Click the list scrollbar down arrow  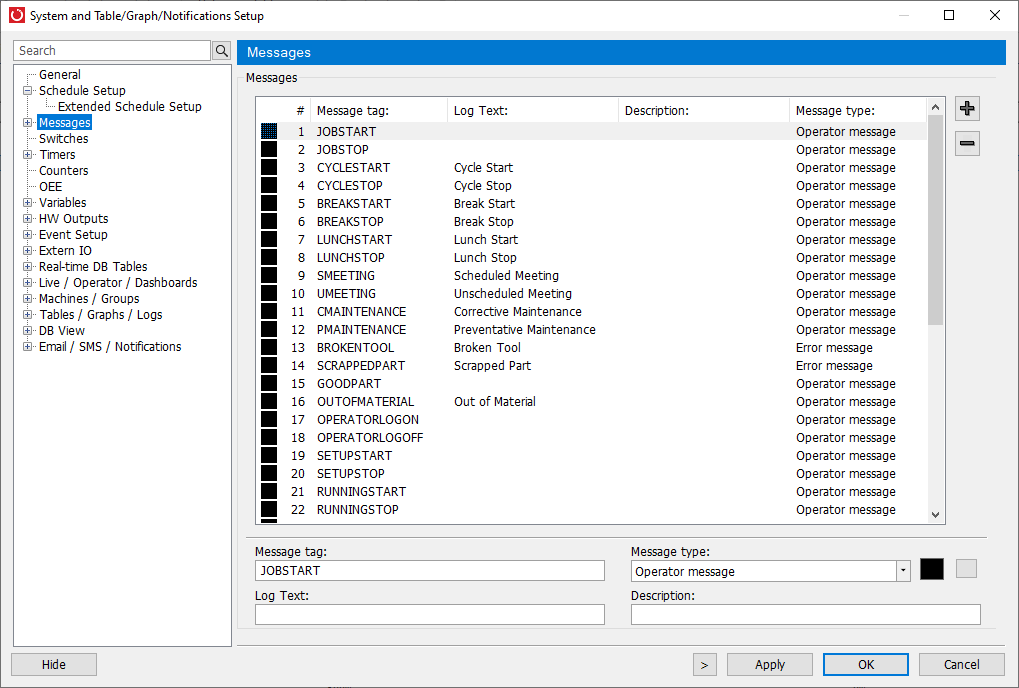(935, 515)
